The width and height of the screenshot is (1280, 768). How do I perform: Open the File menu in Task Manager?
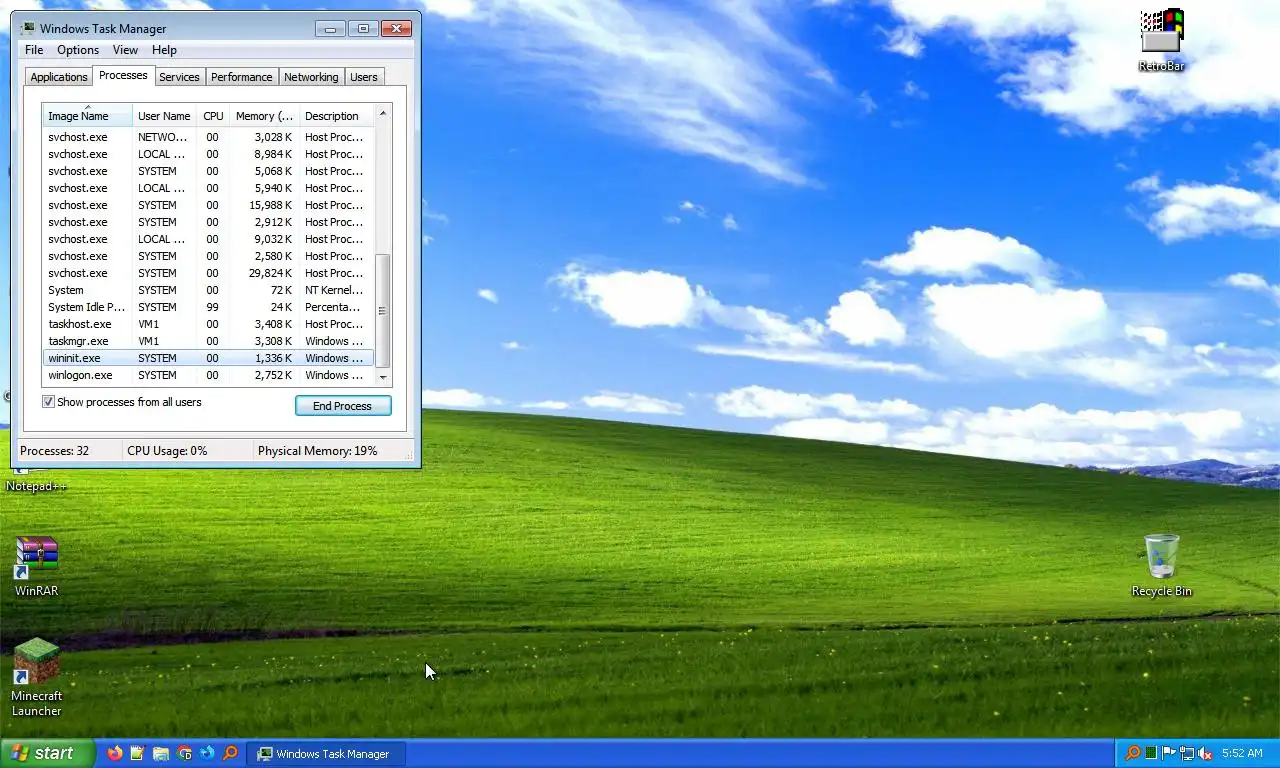click(34, 50)
